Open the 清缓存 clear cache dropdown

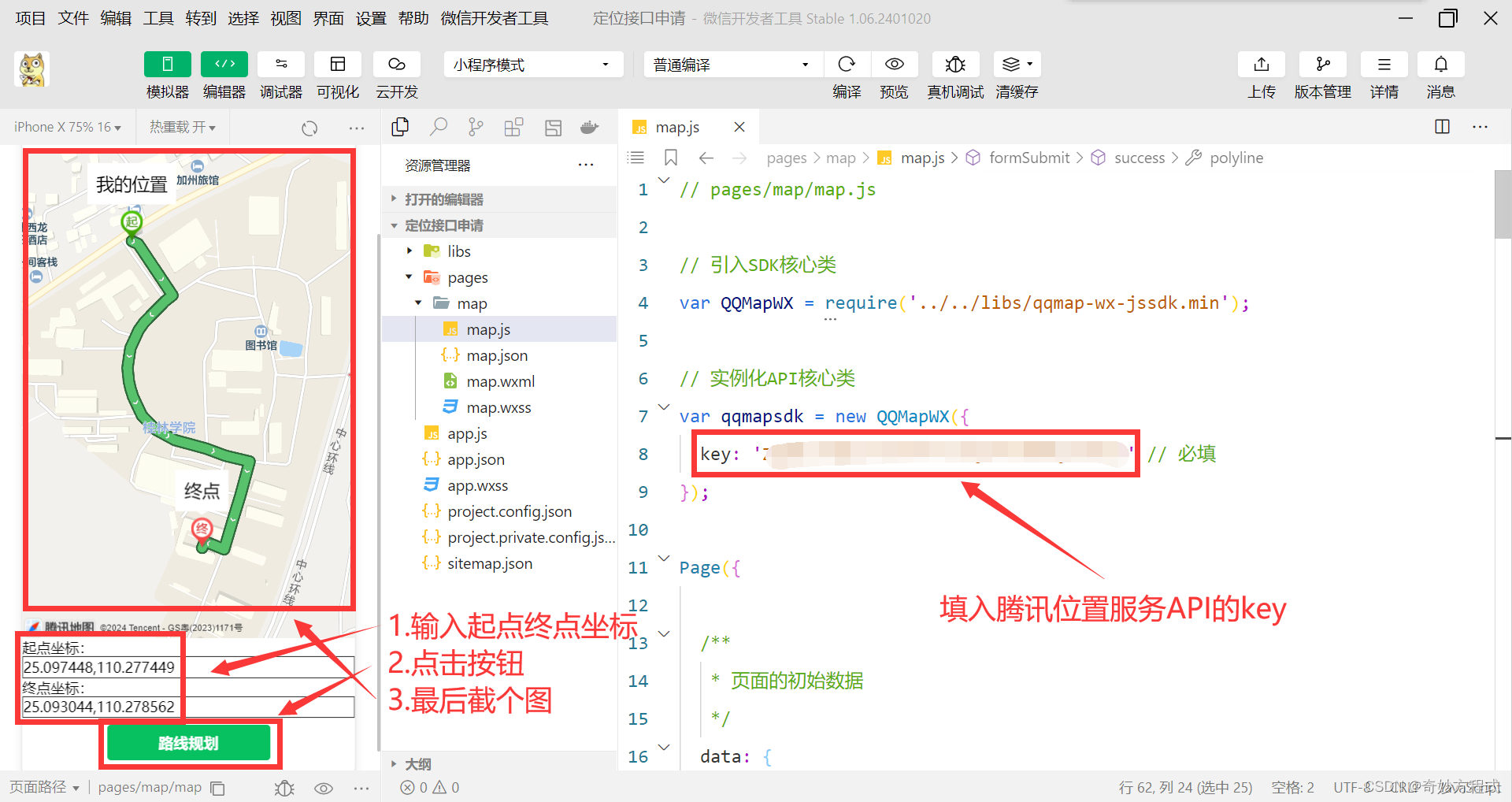(x=1017, y=65)
